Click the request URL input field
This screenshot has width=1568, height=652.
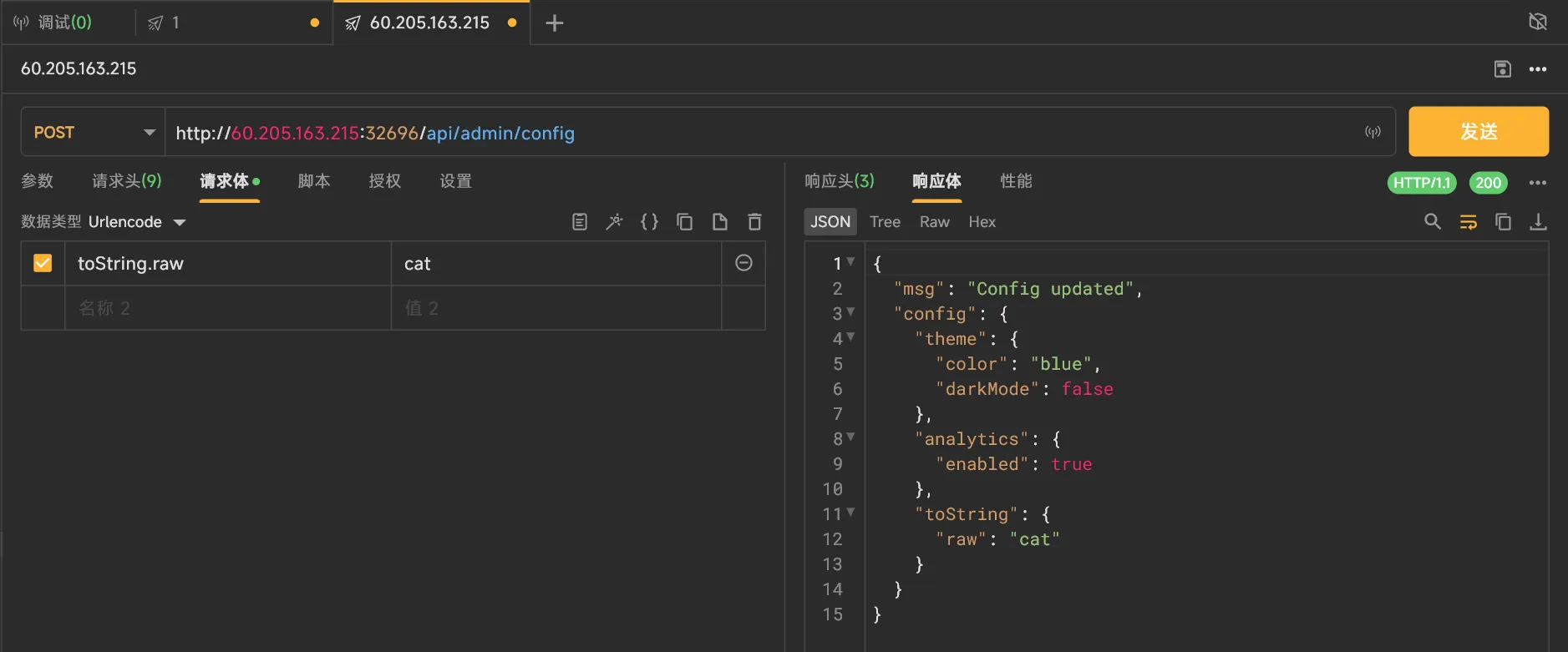pos(752,133)
